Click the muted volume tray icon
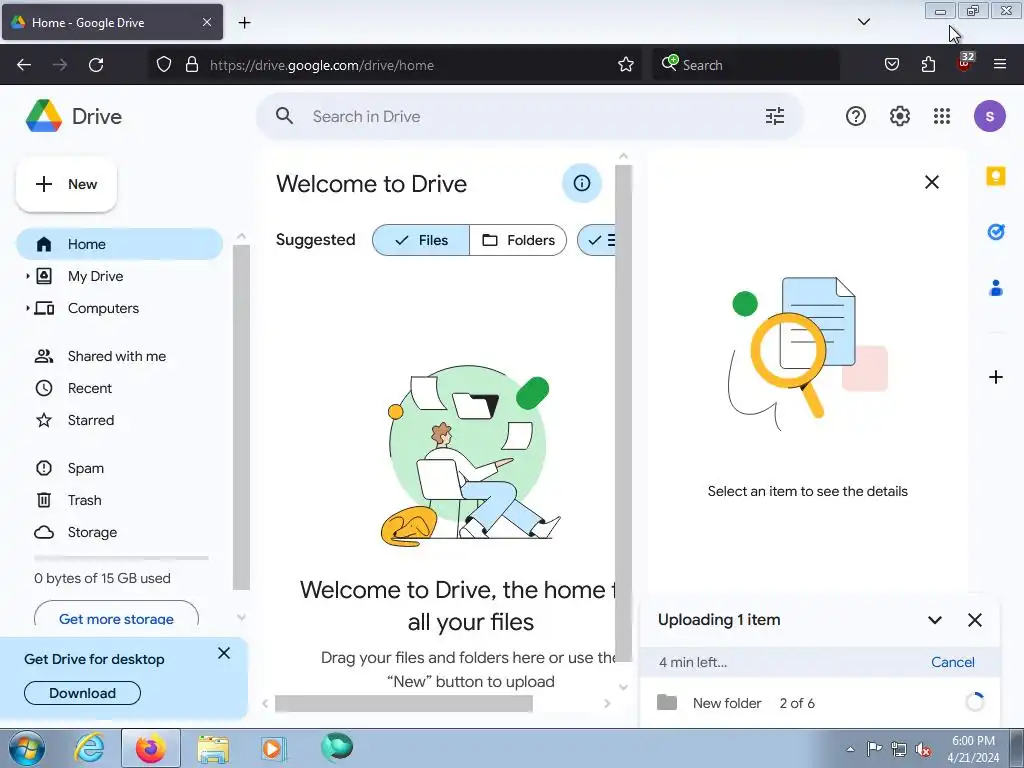Image resolution: width=1024 pixels, height=768 pixels. click(x=923, y=749)
